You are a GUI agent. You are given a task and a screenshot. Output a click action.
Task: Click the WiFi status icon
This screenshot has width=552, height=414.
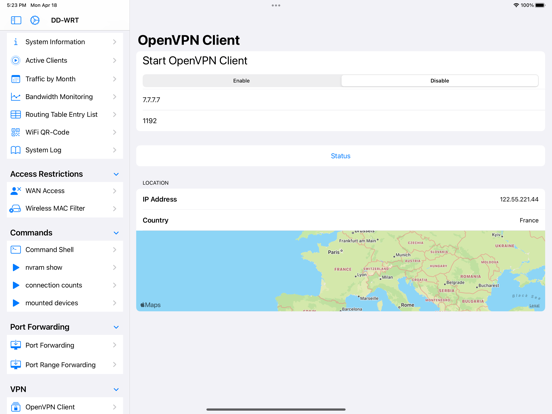516,5
